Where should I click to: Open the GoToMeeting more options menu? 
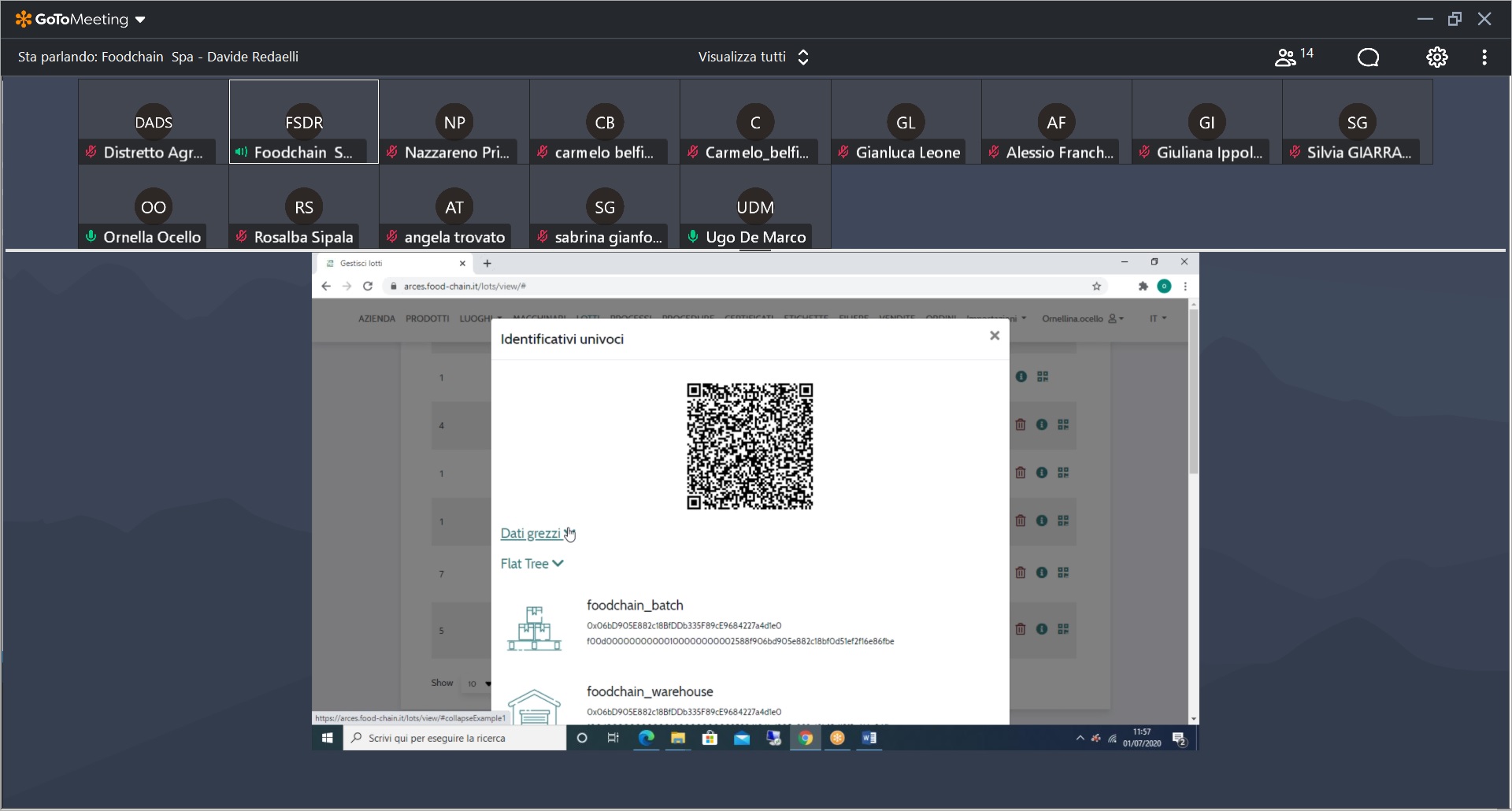(x=1484, y=57)
